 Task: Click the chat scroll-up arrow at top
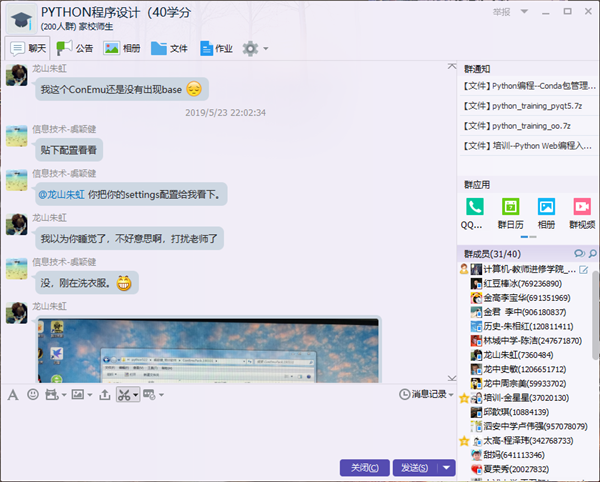(452, 66)
